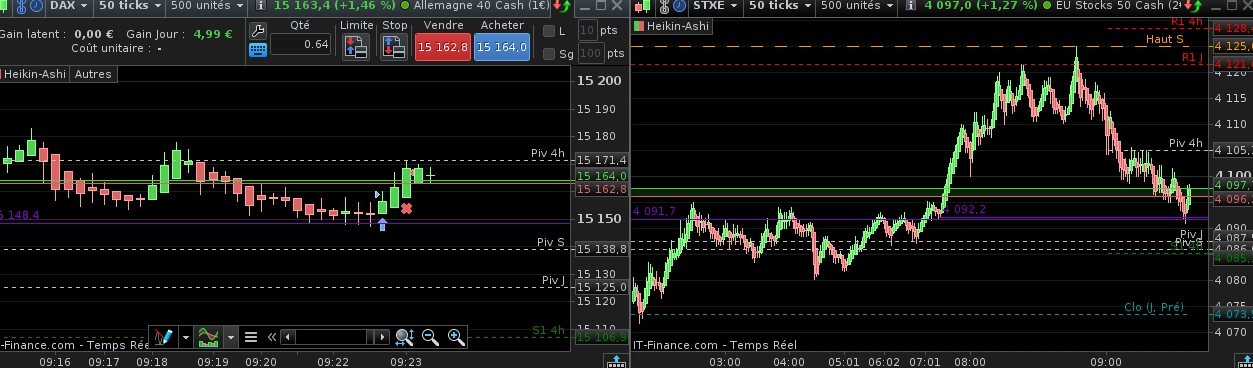Expand the drawing tool dropdown arrow
The height and width of the screenshot is (368, 1253).
(185, 337)
